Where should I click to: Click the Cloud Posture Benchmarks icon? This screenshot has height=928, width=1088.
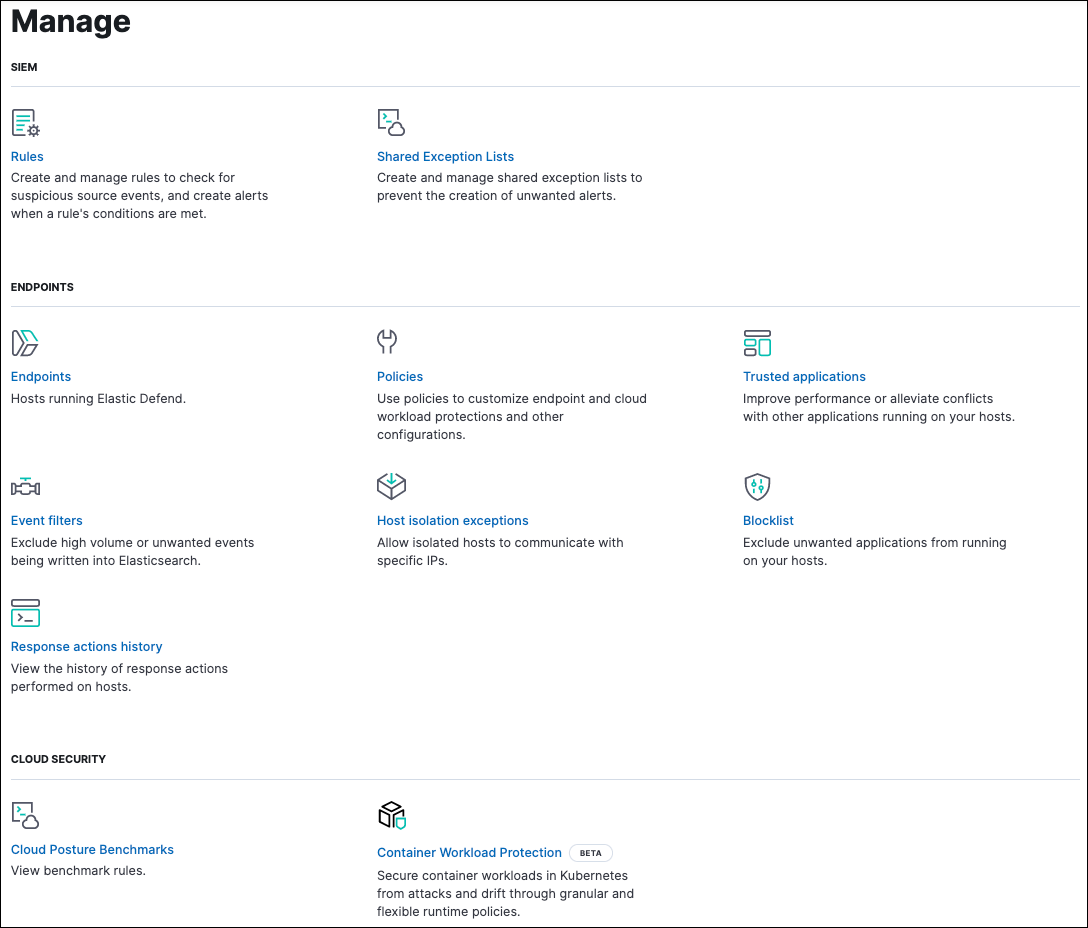click(x=25, y=815)
